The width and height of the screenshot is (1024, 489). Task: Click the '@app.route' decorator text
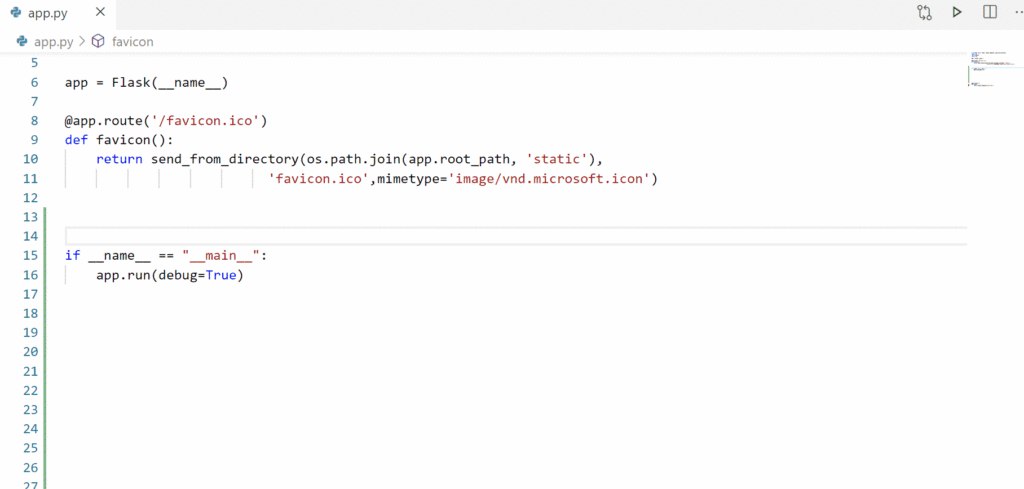pos(103,121)
